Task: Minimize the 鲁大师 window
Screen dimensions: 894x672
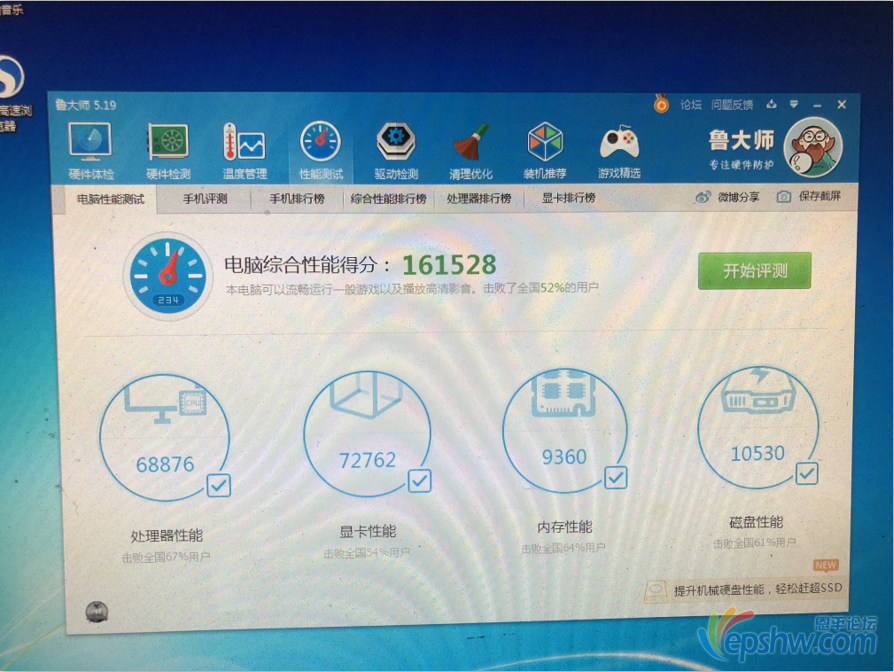Action: [817, 105]
